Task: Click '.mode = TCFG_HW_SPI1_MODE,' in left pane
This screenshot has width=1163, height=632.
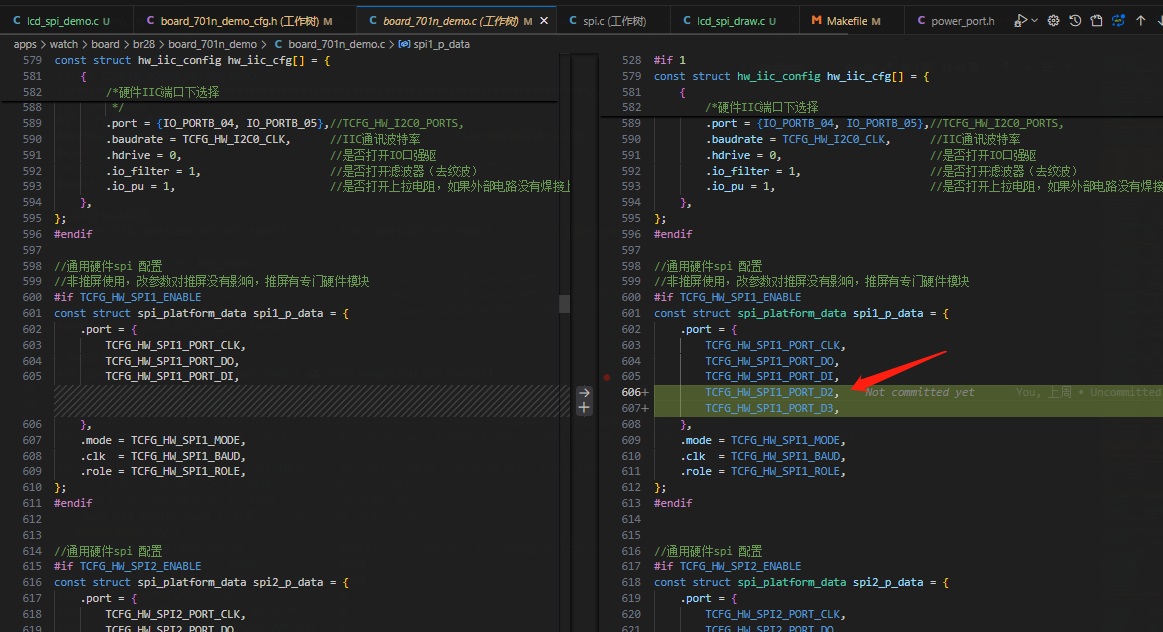Action: click(163, 440)
